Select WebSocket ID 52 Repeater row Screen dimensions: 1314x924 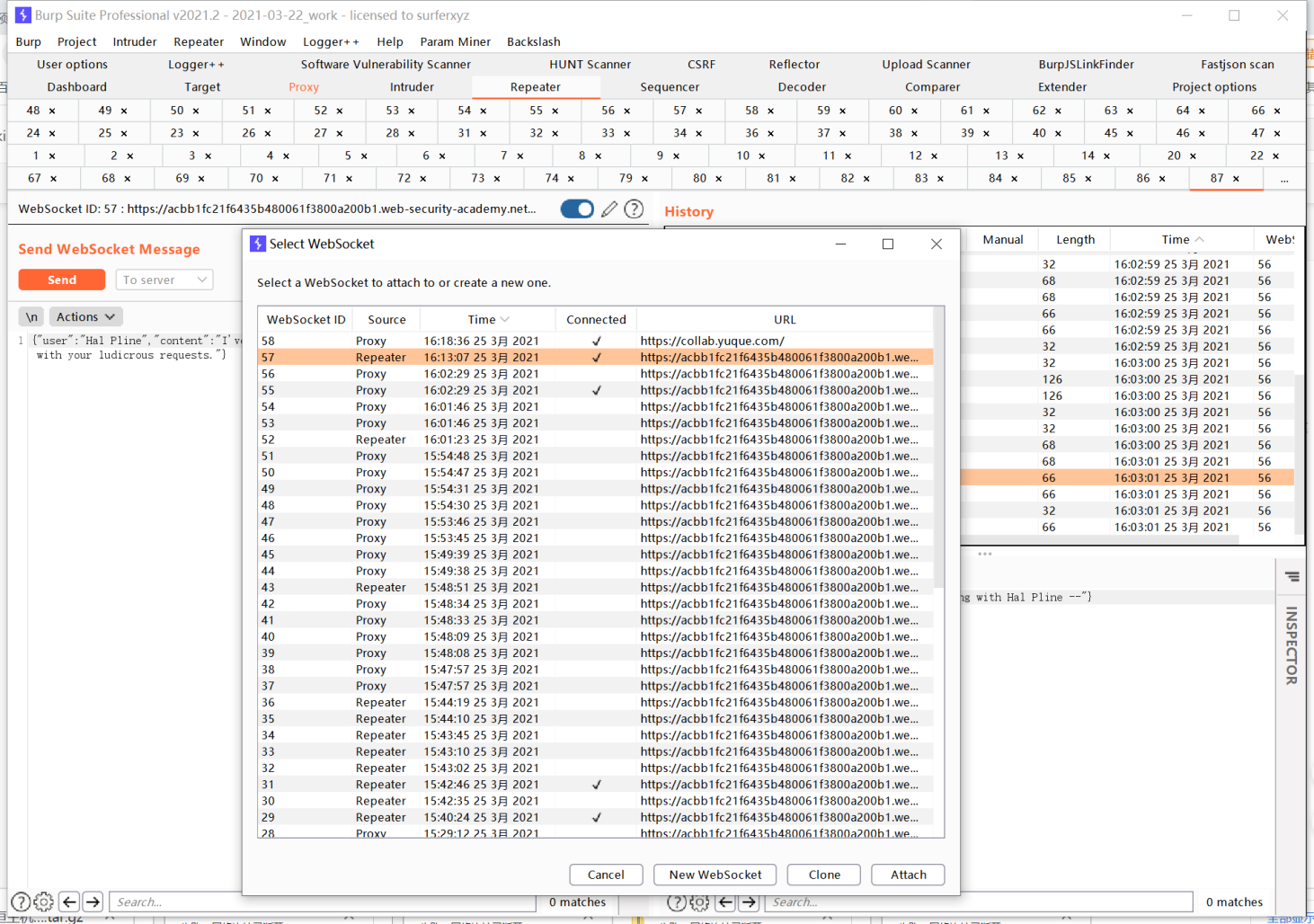pos(596,440)
